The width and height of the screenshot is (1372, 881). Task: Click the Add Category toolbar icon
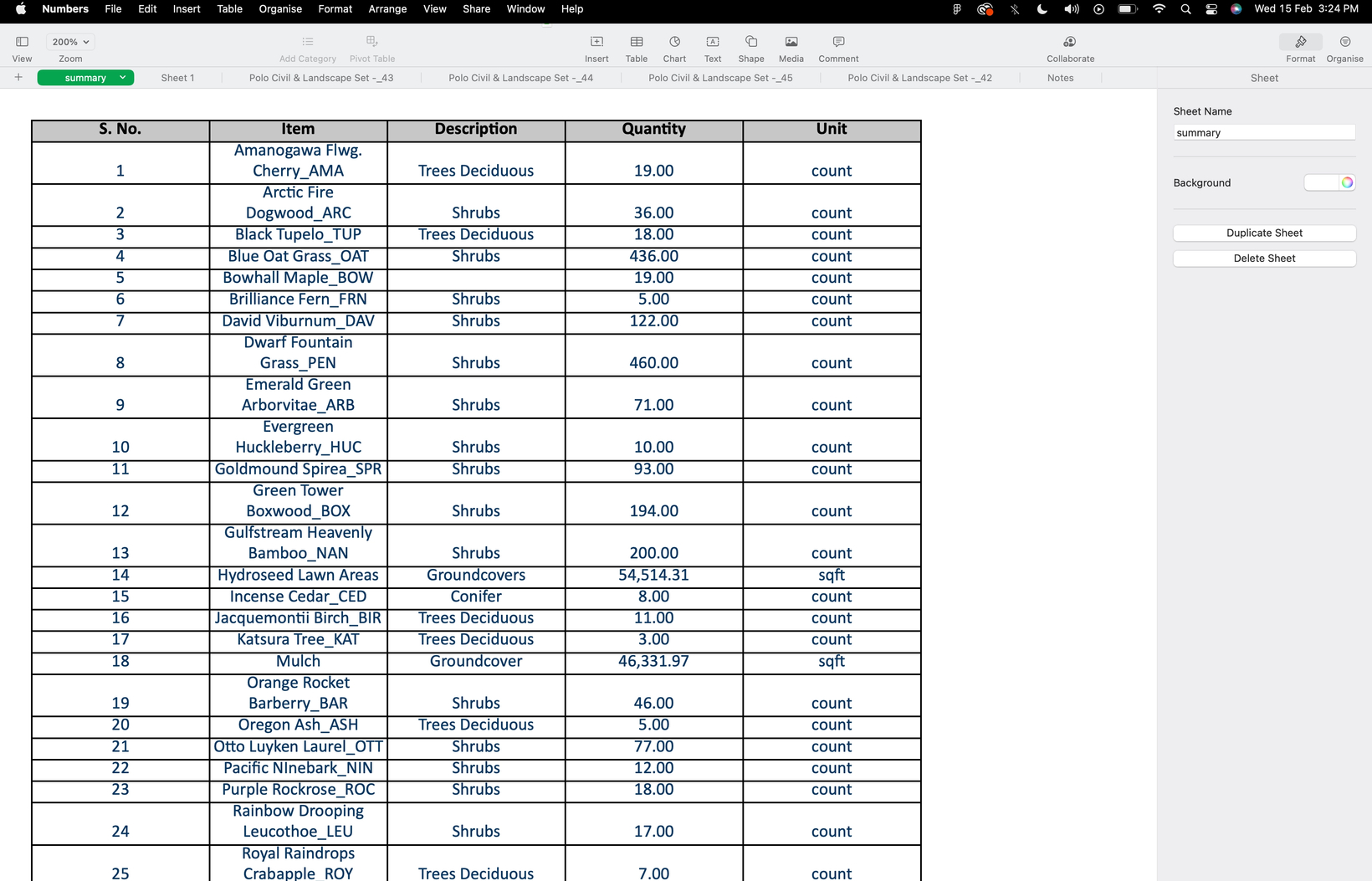pyautogui.click(x=308, y=42)
